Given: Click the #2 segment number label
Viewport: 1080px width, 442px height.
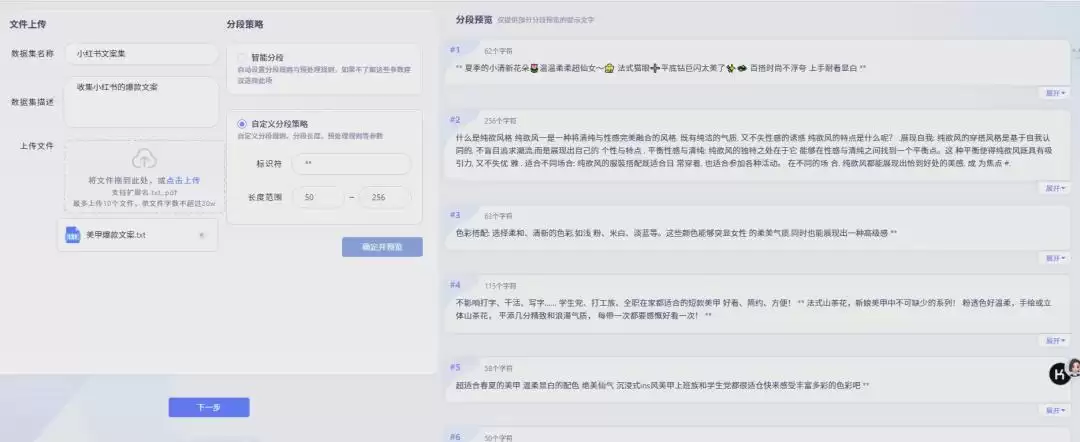Looking at the screenshot, I should (x=455, y=120).
